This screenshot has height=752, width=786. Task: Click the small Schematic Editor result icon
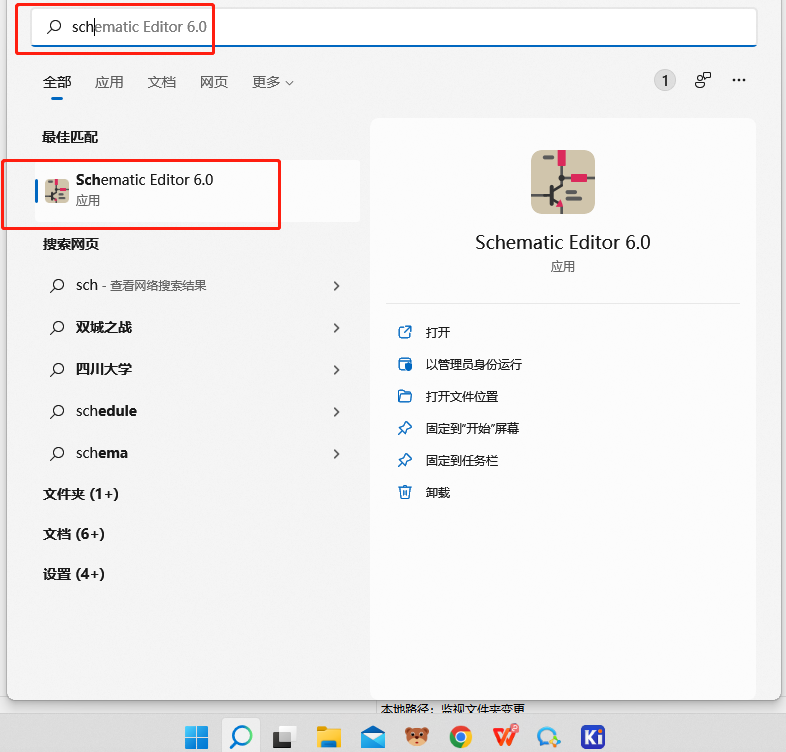coord(57,191)
